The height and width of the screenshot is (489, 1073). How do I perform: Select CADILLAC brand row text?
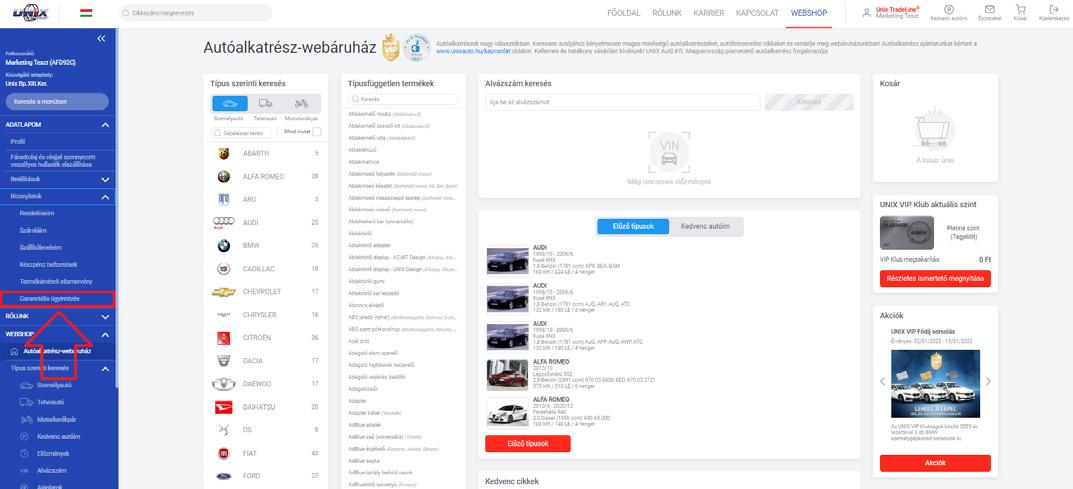(x=258, y=269)
